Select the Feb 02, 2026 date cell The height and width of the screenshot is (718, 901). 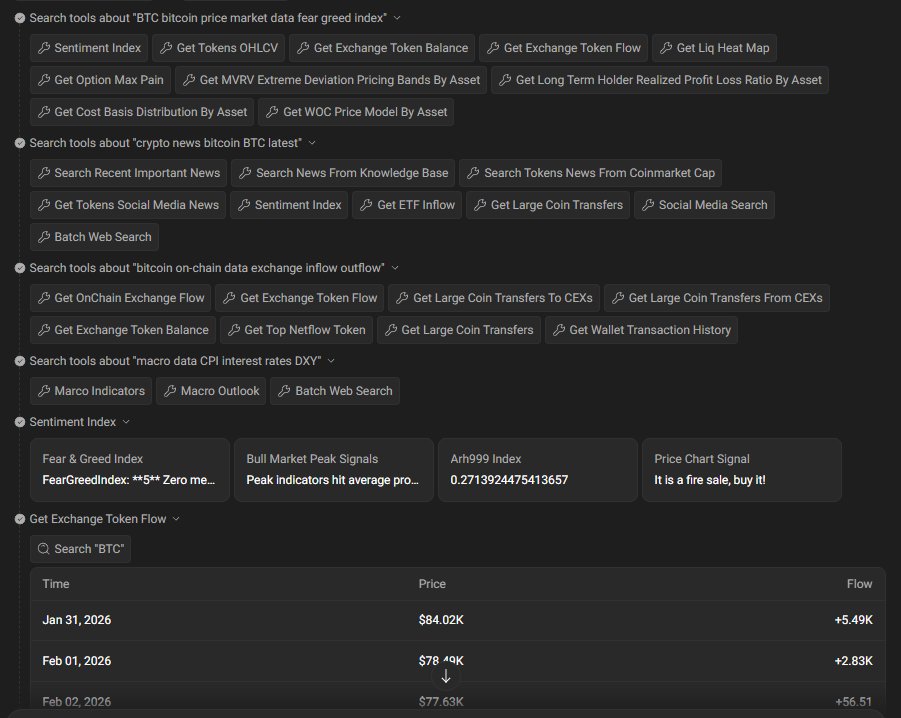[x=76, y=702]
